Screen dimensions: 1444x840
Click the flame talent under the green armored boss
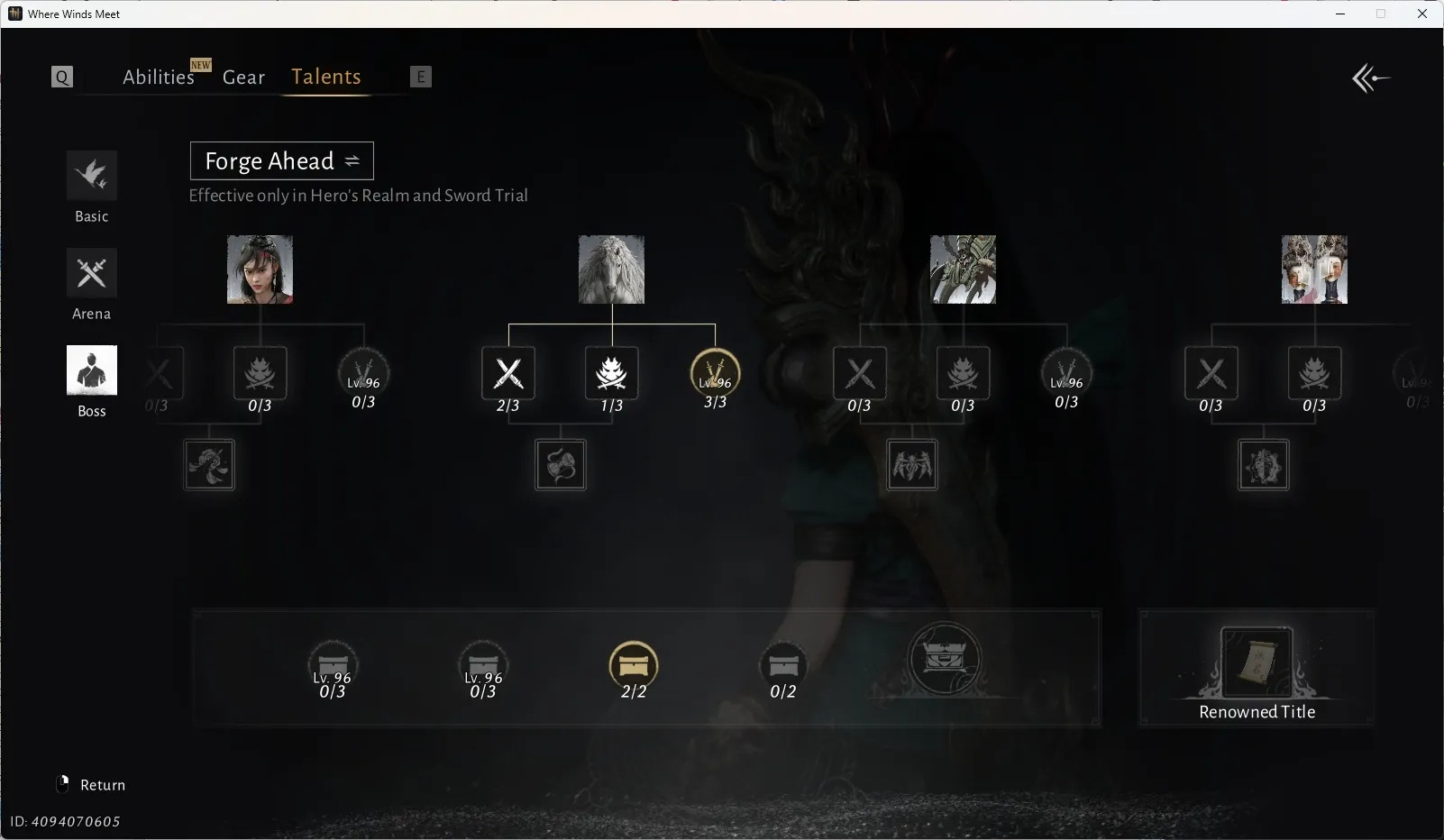964,372
